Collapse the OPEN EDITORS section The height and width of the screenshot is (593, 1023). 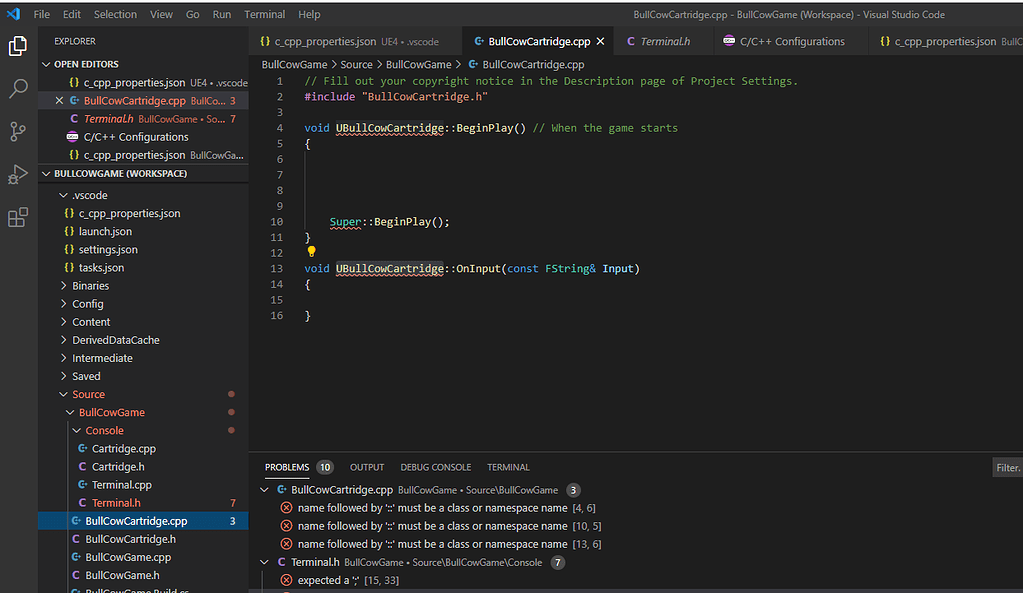[x=46, y=64]
